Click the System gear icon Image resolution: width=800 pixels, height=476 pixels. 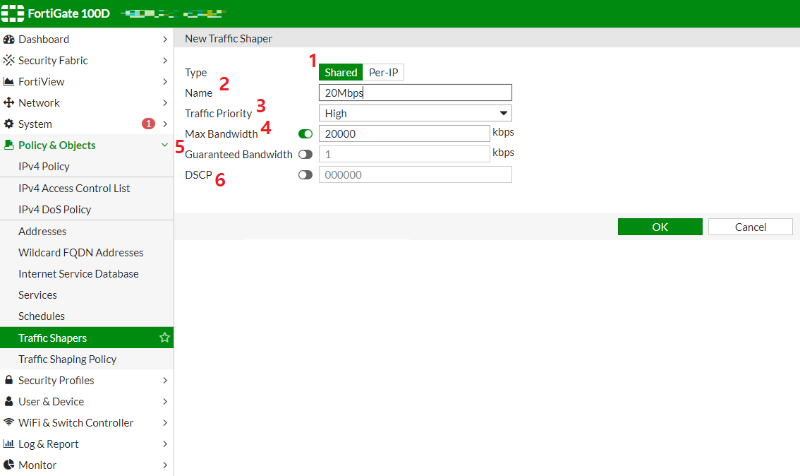pos(9,124)
